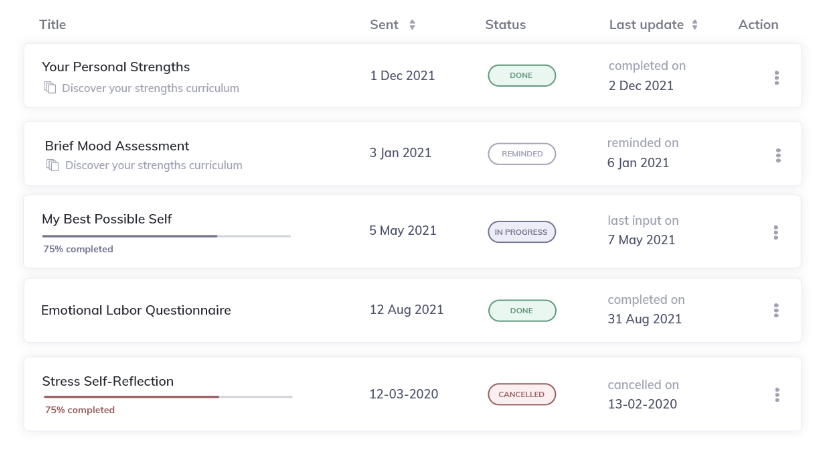Sort table by Sent date
Screen dimensions: 824x464
tap(412, 25)
